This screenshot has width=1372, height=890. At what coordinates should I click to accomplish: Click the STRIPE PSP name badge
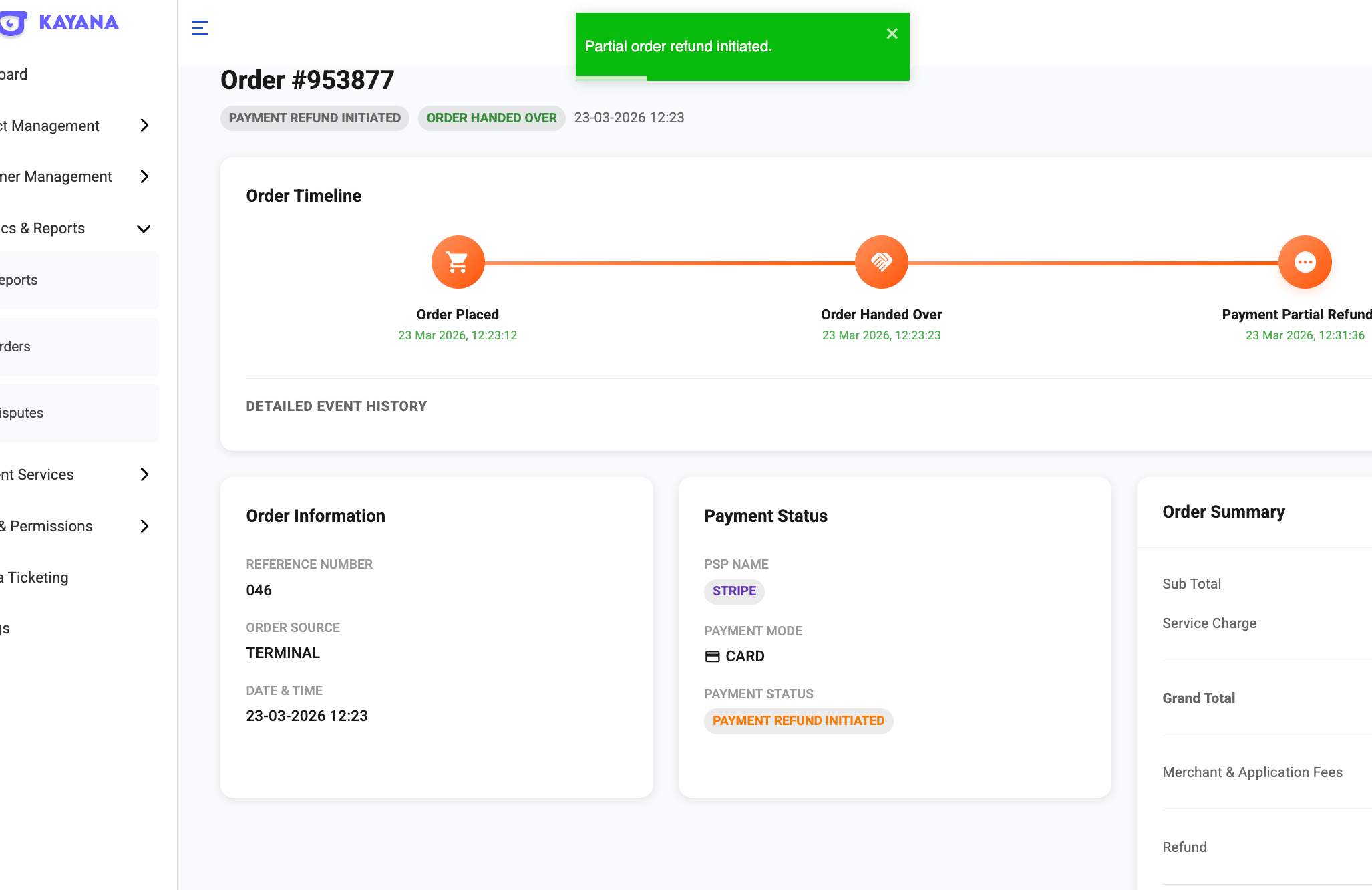pos(734,591)
